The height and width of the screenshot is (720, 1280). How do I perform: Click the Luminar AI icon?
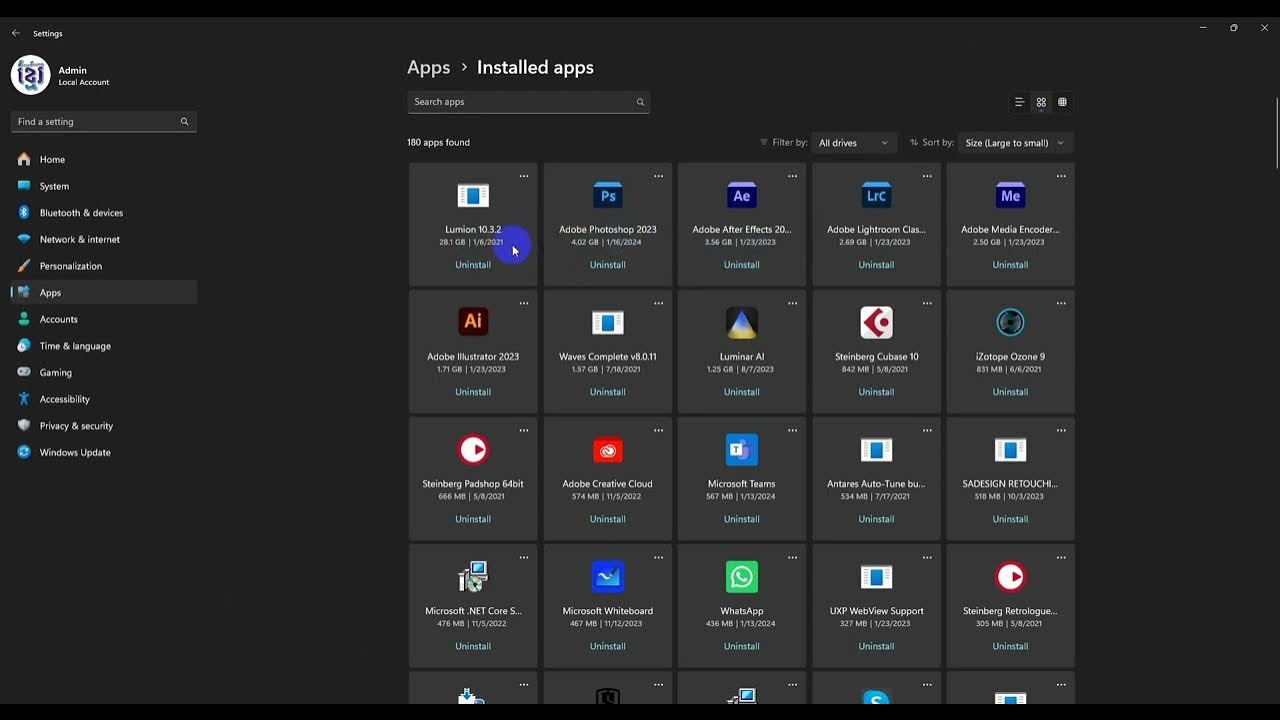[x=742, y=322]
